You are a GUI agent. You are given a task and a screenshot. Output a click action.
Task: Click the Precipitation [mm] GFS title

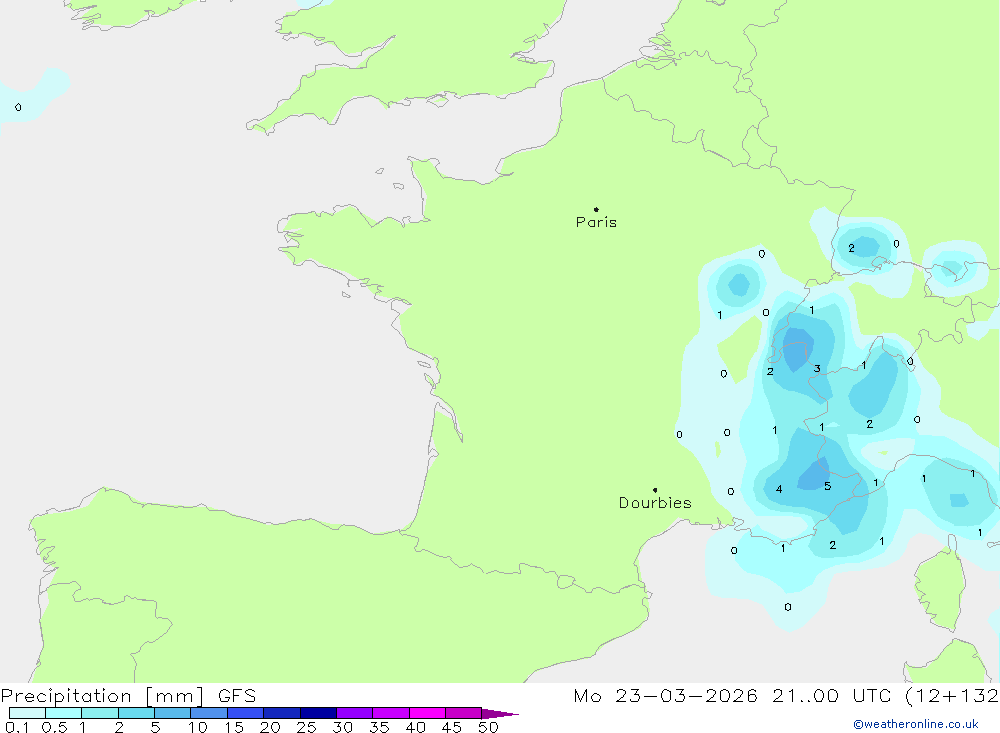[x=128, y=695]
